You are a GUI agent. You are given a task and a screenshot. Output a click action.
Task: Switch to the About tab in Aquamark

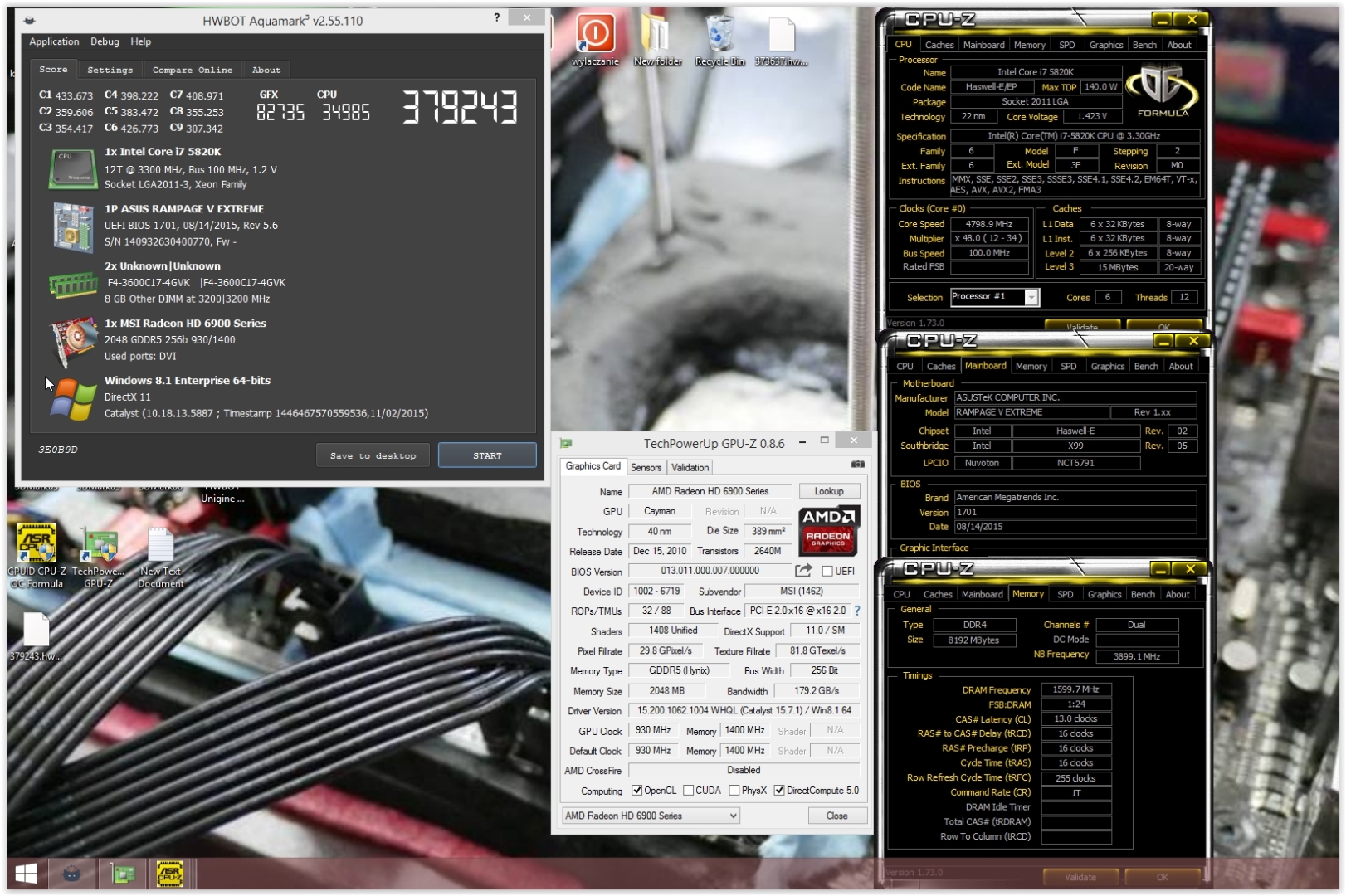266,70
